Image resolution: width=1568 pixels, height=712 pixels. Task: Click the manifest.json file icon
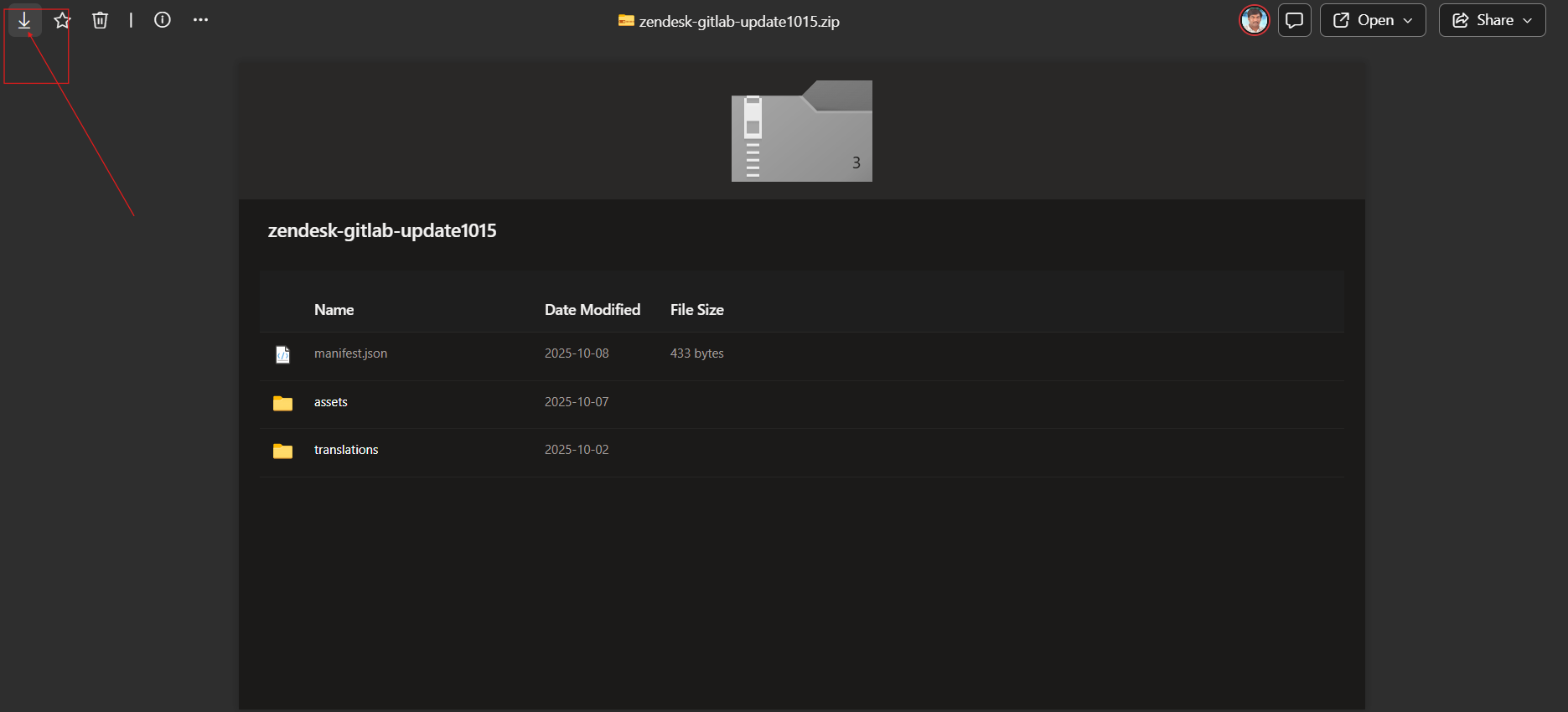pos(283,354)
